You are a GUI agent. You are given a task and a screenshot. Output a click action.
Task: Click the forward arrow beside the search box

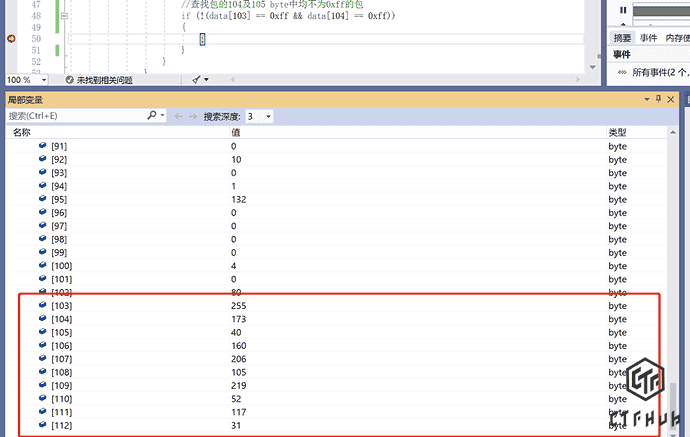tap(193, 116)
